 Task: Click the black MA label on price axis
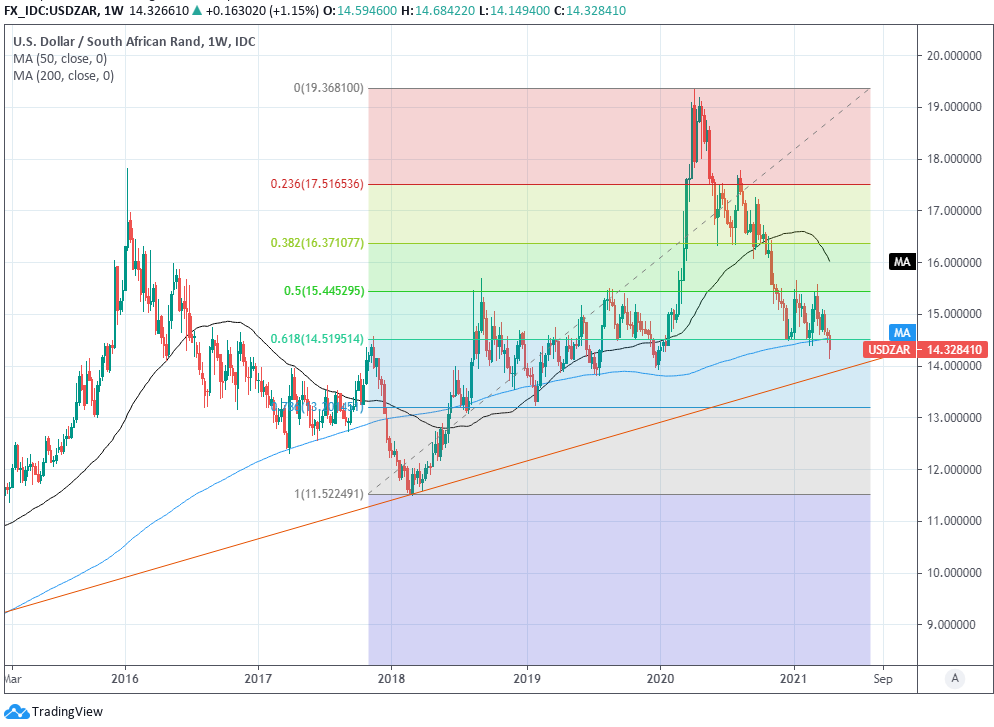pos(902,262)
